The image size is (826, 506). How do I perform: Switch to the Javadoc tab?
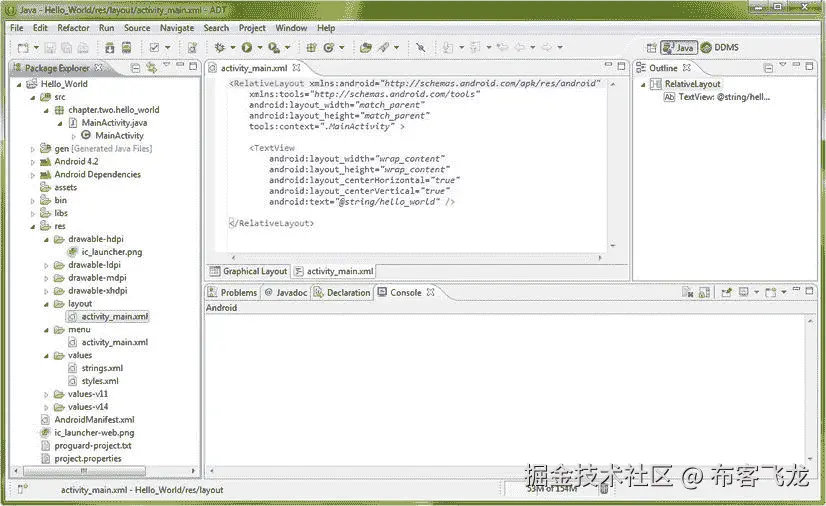click(x=286, y=292)
